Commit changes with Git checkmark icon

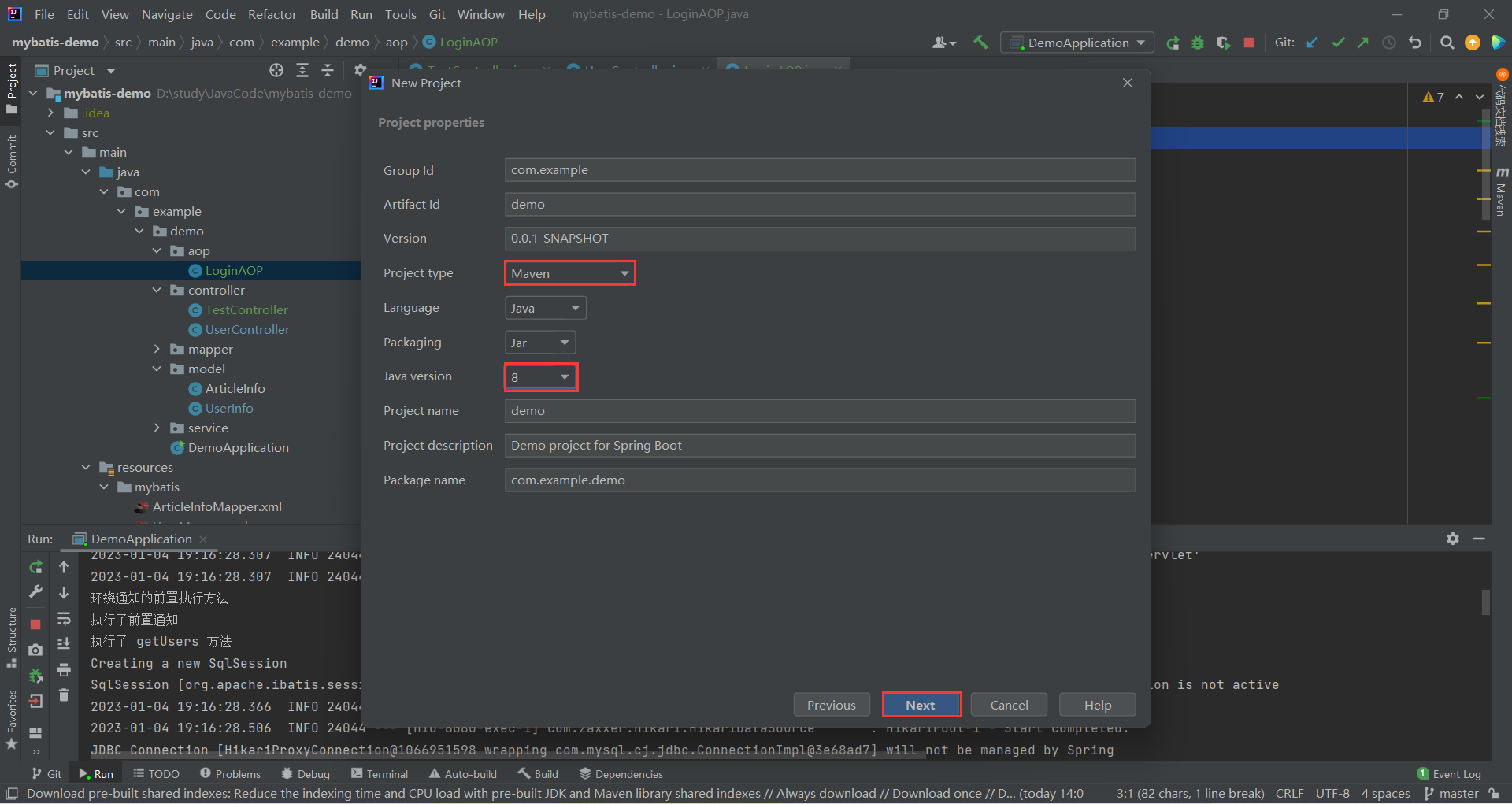1338,43
